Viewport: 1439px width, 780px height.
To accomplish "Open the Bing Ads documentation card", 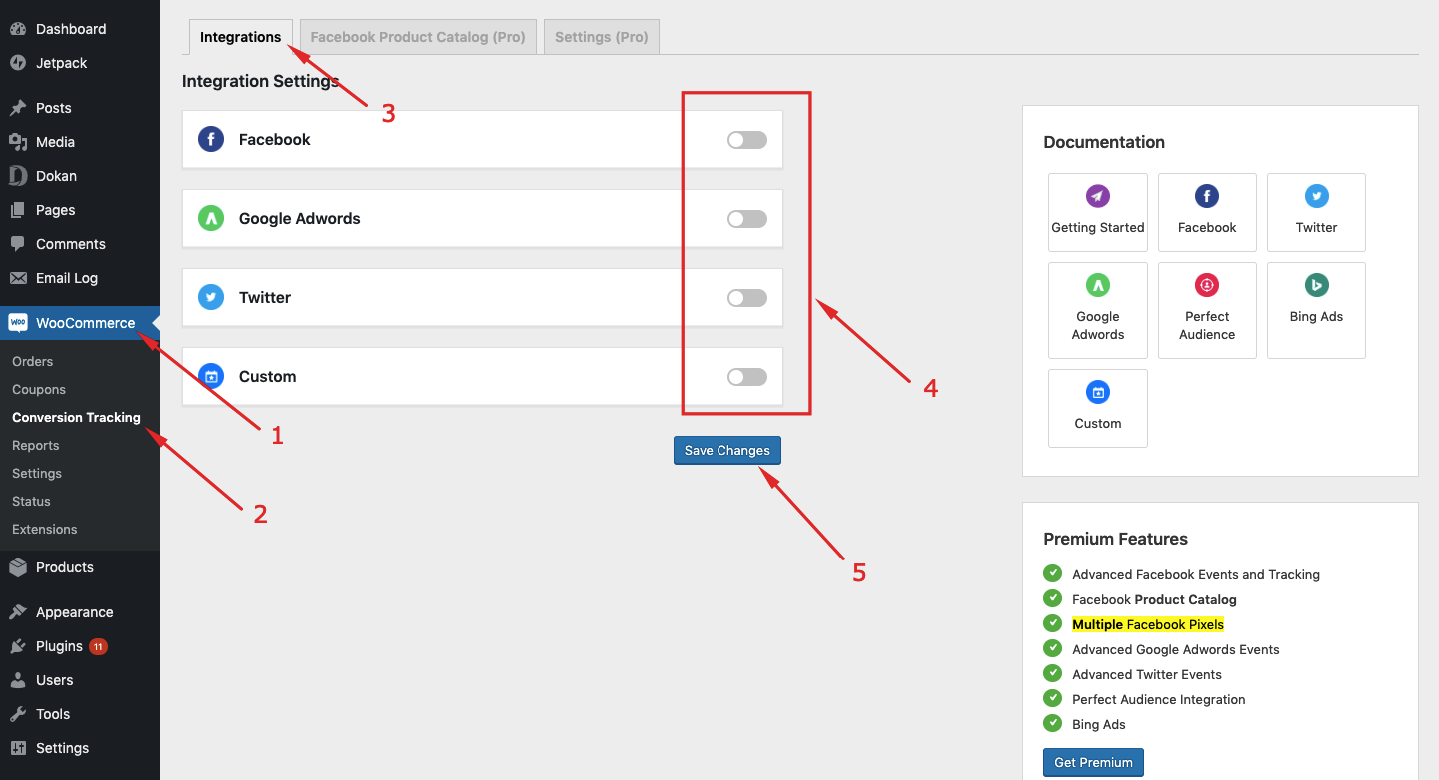I will pos(1315,310).
